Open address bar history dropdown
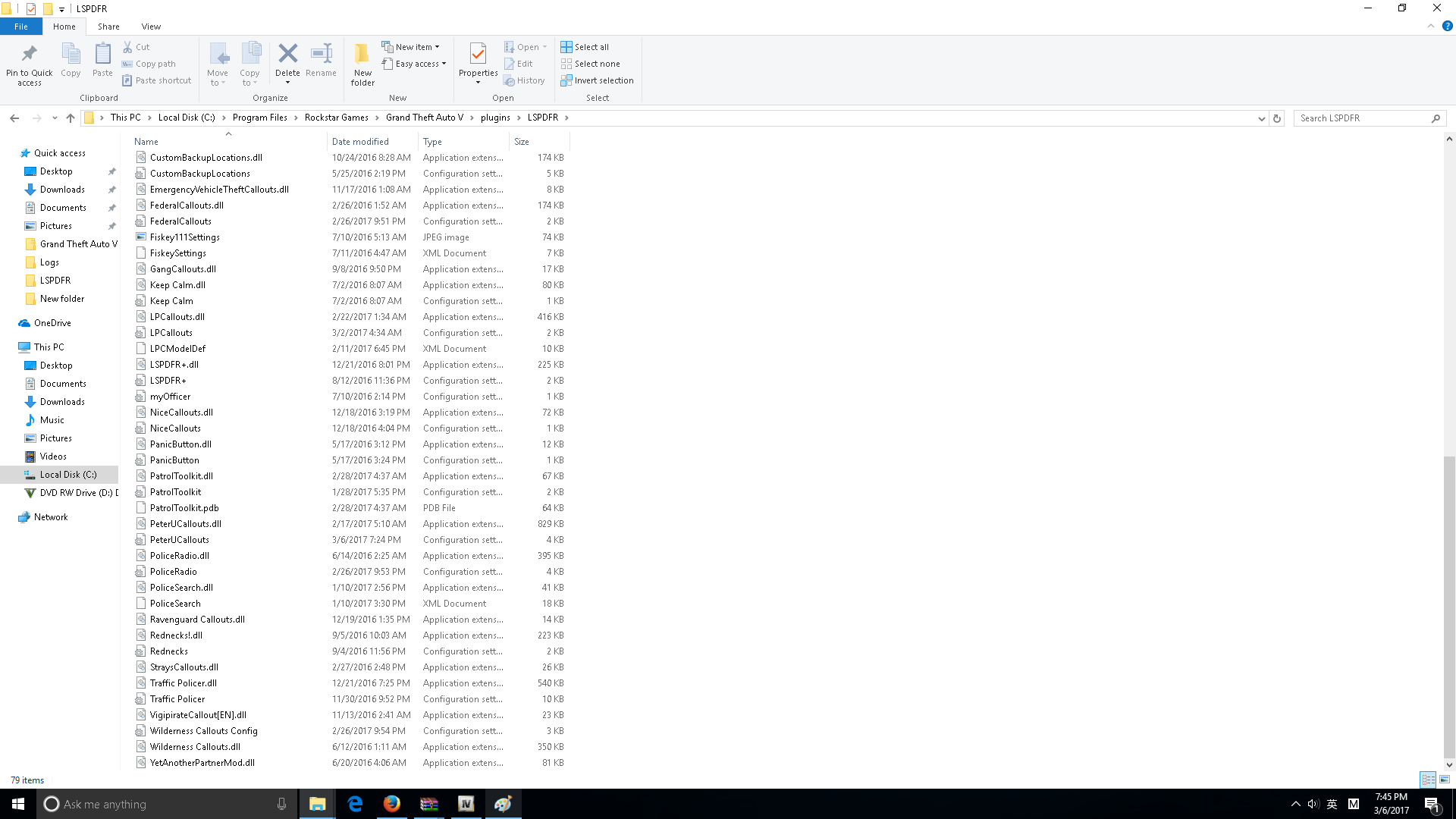Image resolution: width=1456 pixels, height=819 pixels. (x=1261, y=118)
